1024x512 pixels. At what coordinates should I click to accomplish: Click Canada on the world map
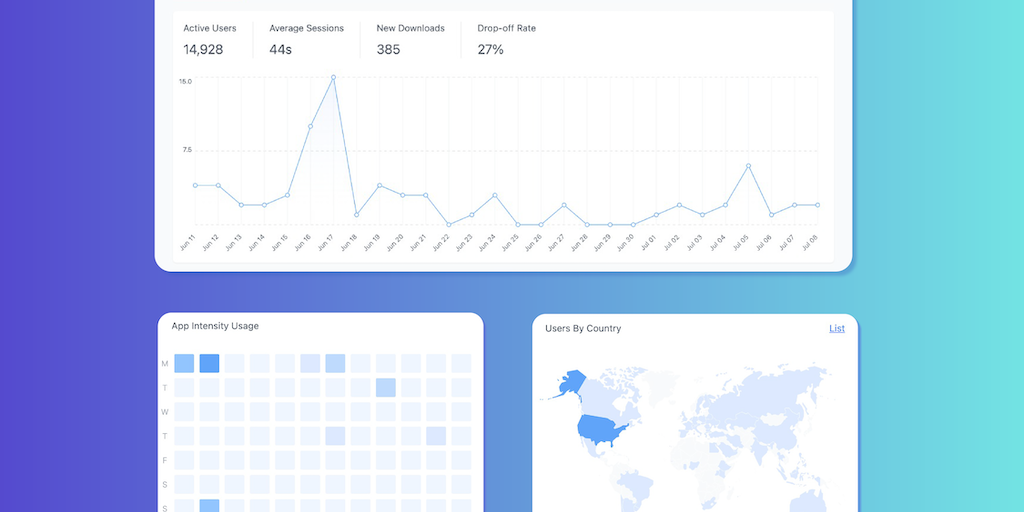(614, 392)
